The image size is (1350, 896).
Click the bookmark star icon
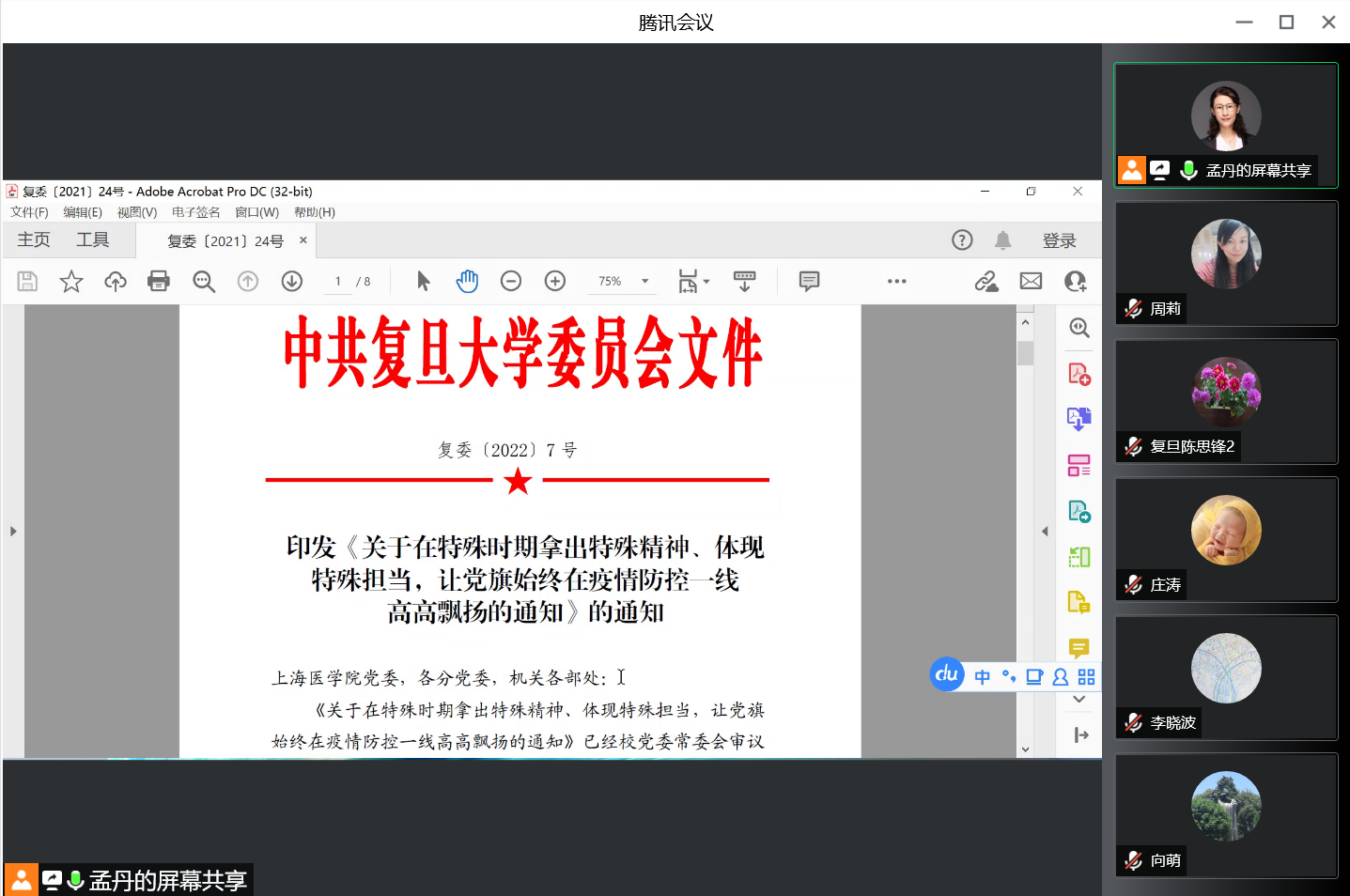click(x=71, y=281)
